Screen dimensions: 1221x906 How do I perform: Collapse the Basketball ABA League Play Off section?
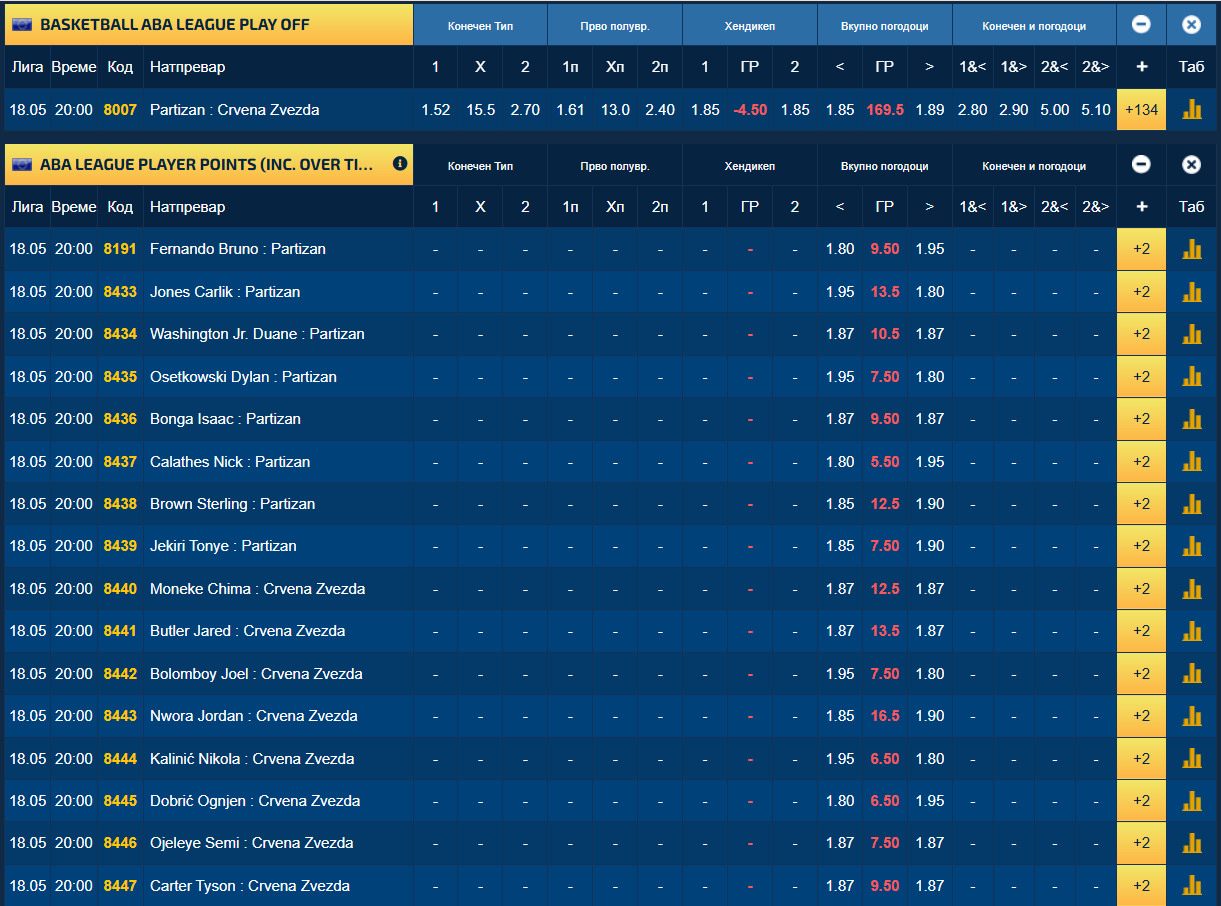pos(1141,25)
